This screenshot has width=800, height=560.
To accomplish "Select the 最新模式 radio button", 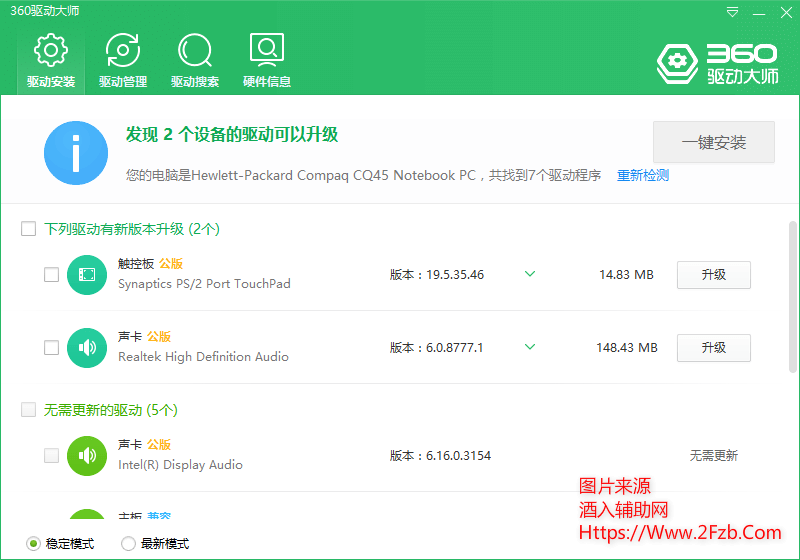I will coord(129,544).
